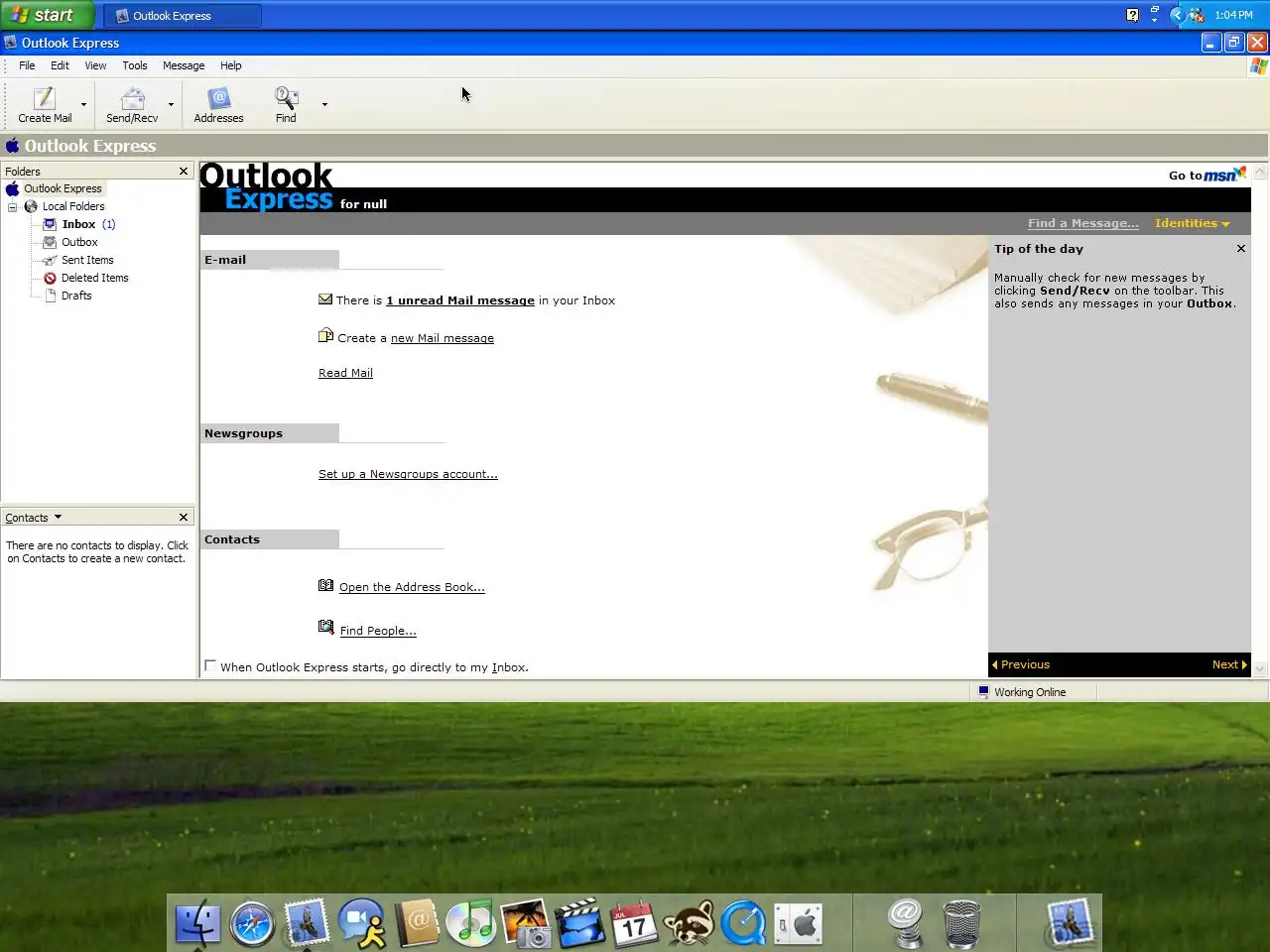Open QuickTime icon in the dock

[x=743, y=923]
